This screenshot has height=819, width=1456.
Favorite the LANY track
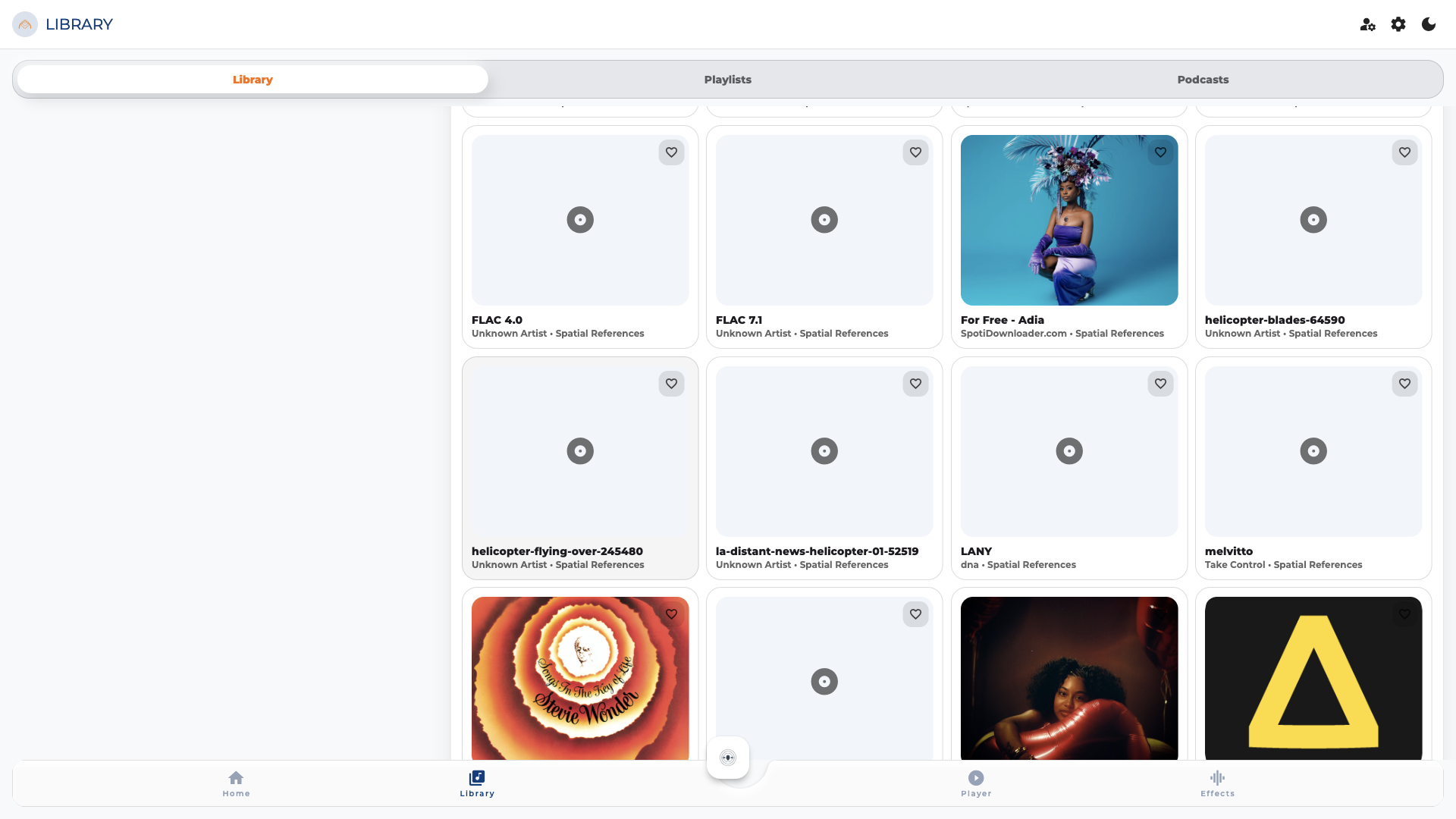(1160, 384)
